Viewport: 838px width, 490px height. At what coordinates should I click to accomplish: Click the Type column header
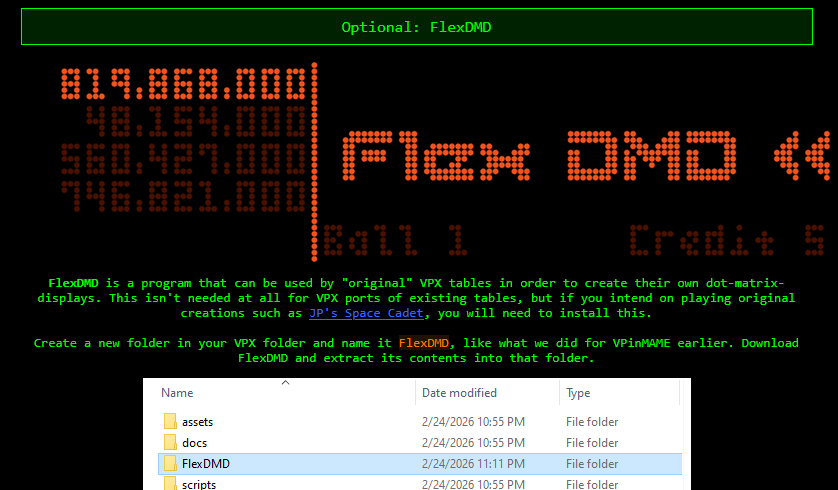(578, 393)
